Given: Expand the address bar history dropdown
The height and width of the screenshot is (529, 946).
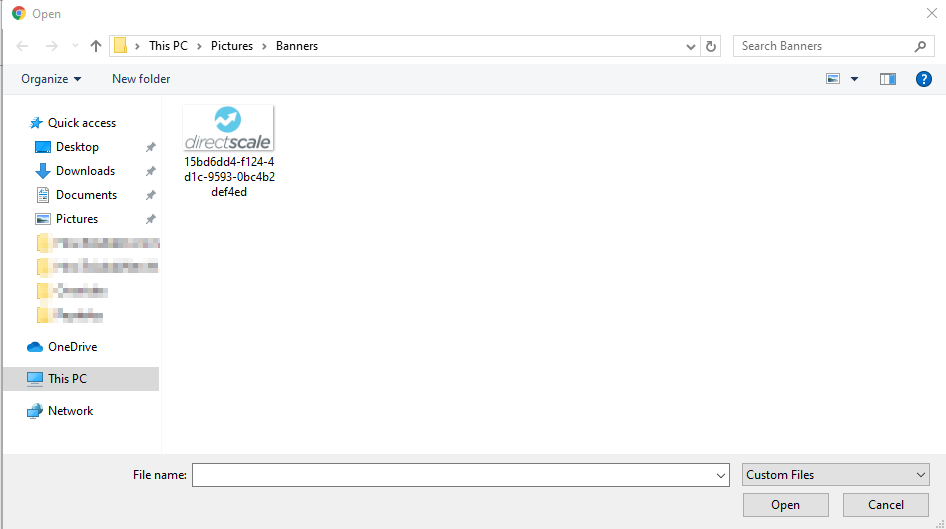Looking at the screenshot, I should tap(692, 46).
